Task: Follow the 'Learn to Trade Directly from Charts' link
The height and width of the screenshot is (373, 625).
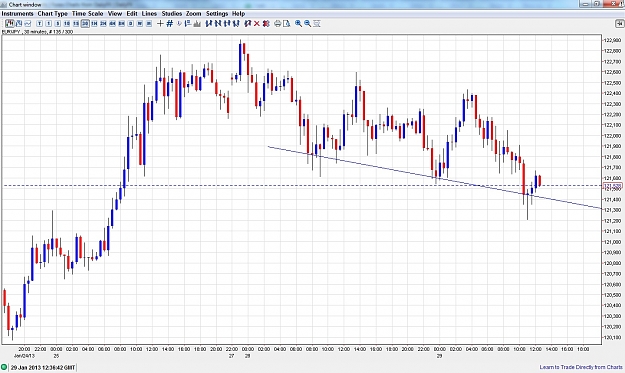Action: coord(581,367)
